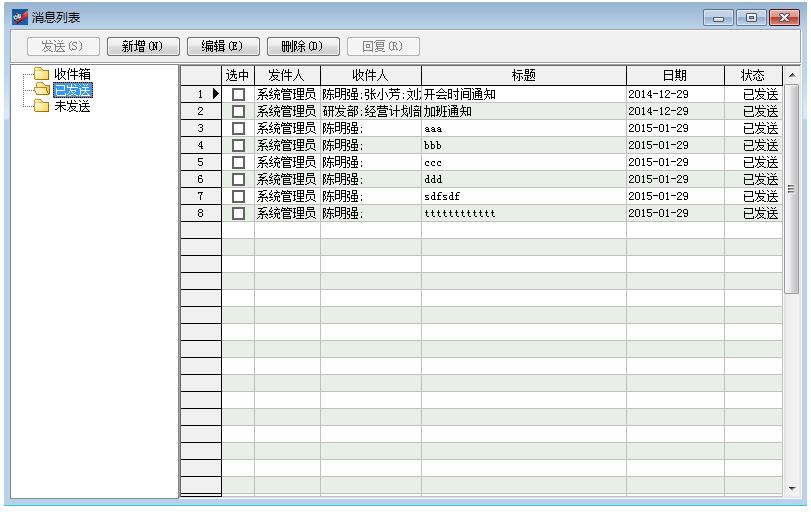Image resolution: width=811 pixels, height=512 pixels.
Task: Open the 收件箱 tree item label
Action: coord(72,74)
